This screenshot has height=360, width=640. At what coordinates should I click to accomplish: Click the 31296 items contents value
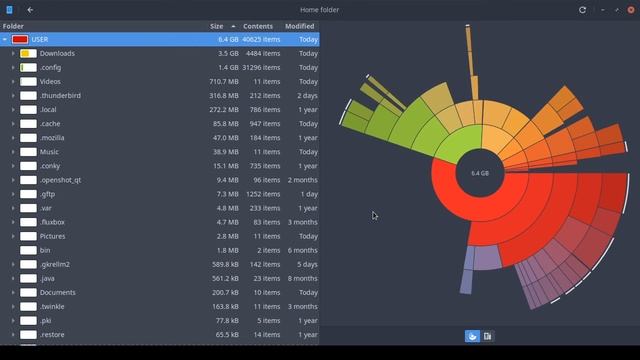point(261,67)
